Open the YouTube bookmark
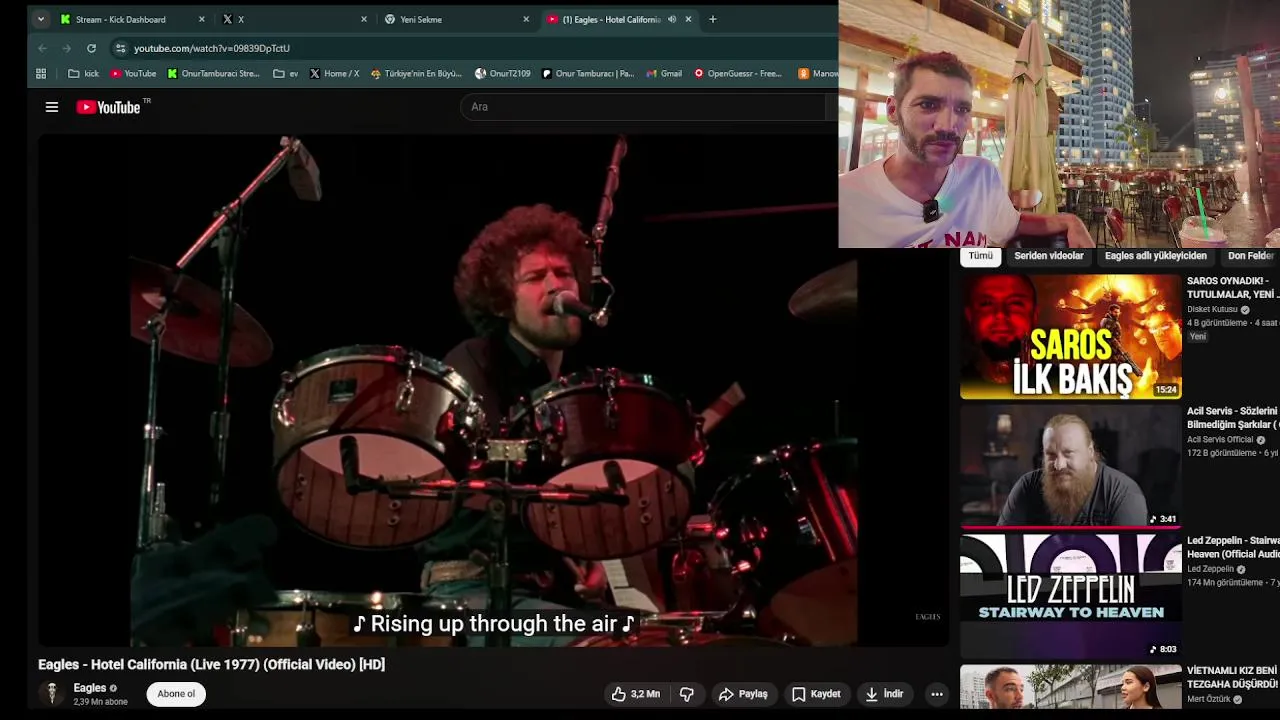 [133, 73]
